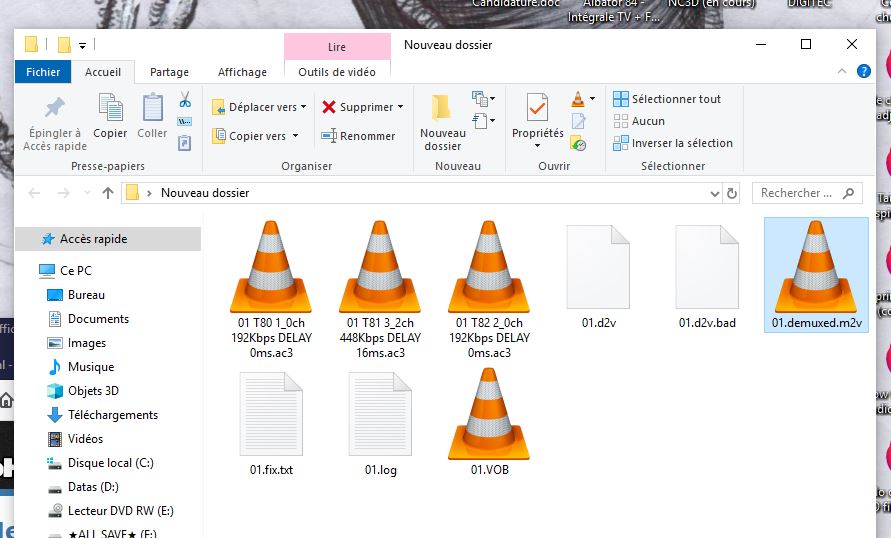Open the Accès facile dropdown icon
891x538 pixels.
pyautogui.click(x=483, y=121)
